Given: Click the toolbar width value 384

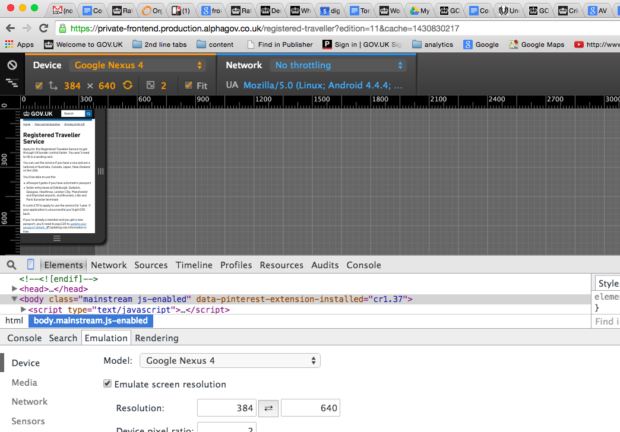Looking at the screenshot, I should tap(72, 86).
